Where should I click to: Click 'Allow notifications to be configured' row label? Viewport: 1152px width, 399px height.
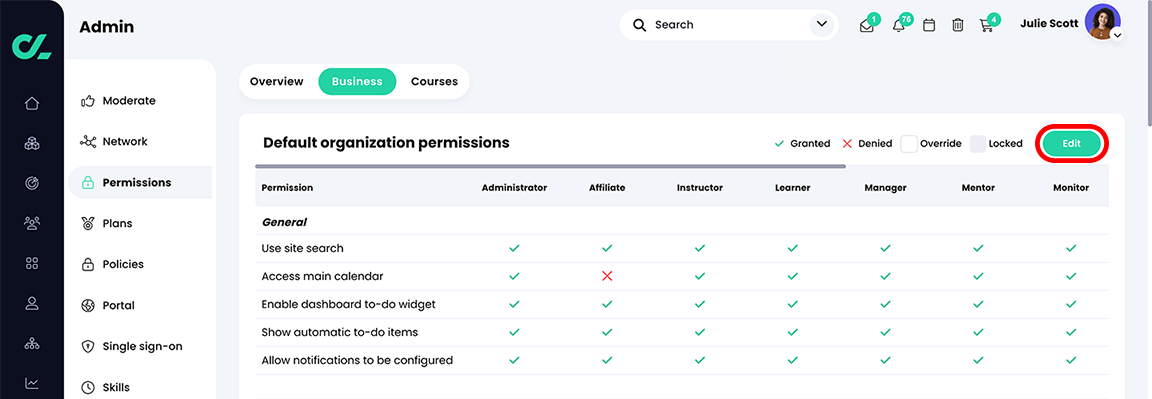(x=357, y=360)
